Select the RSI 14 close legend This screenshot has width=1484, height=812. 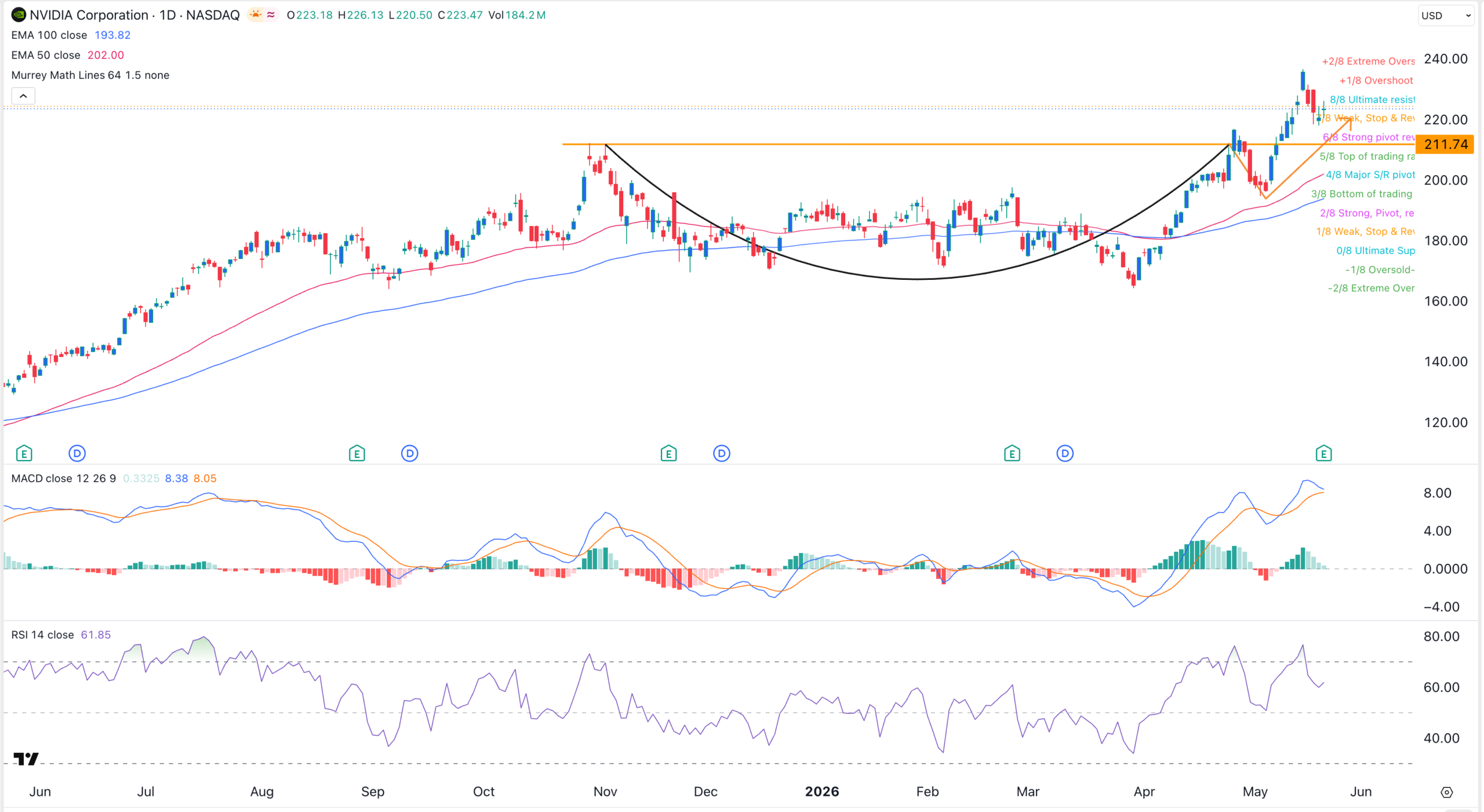tap(43, 635)
